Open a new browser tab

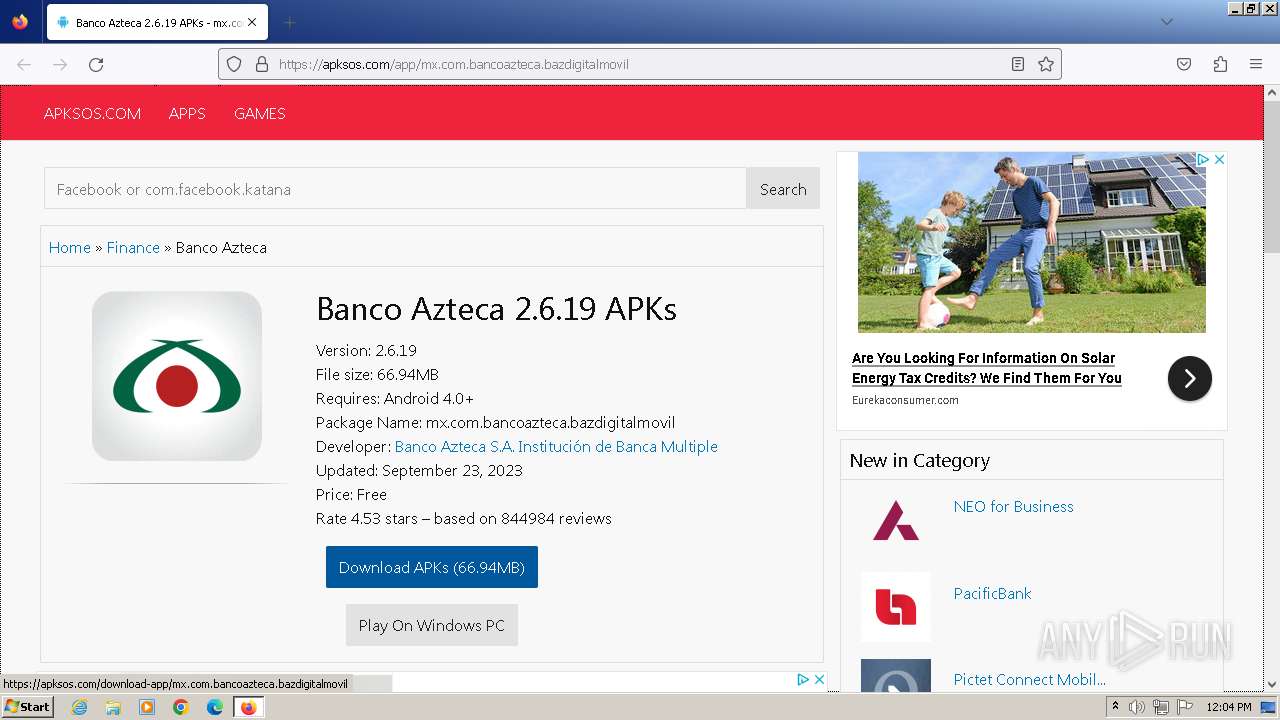coord(289,22)
